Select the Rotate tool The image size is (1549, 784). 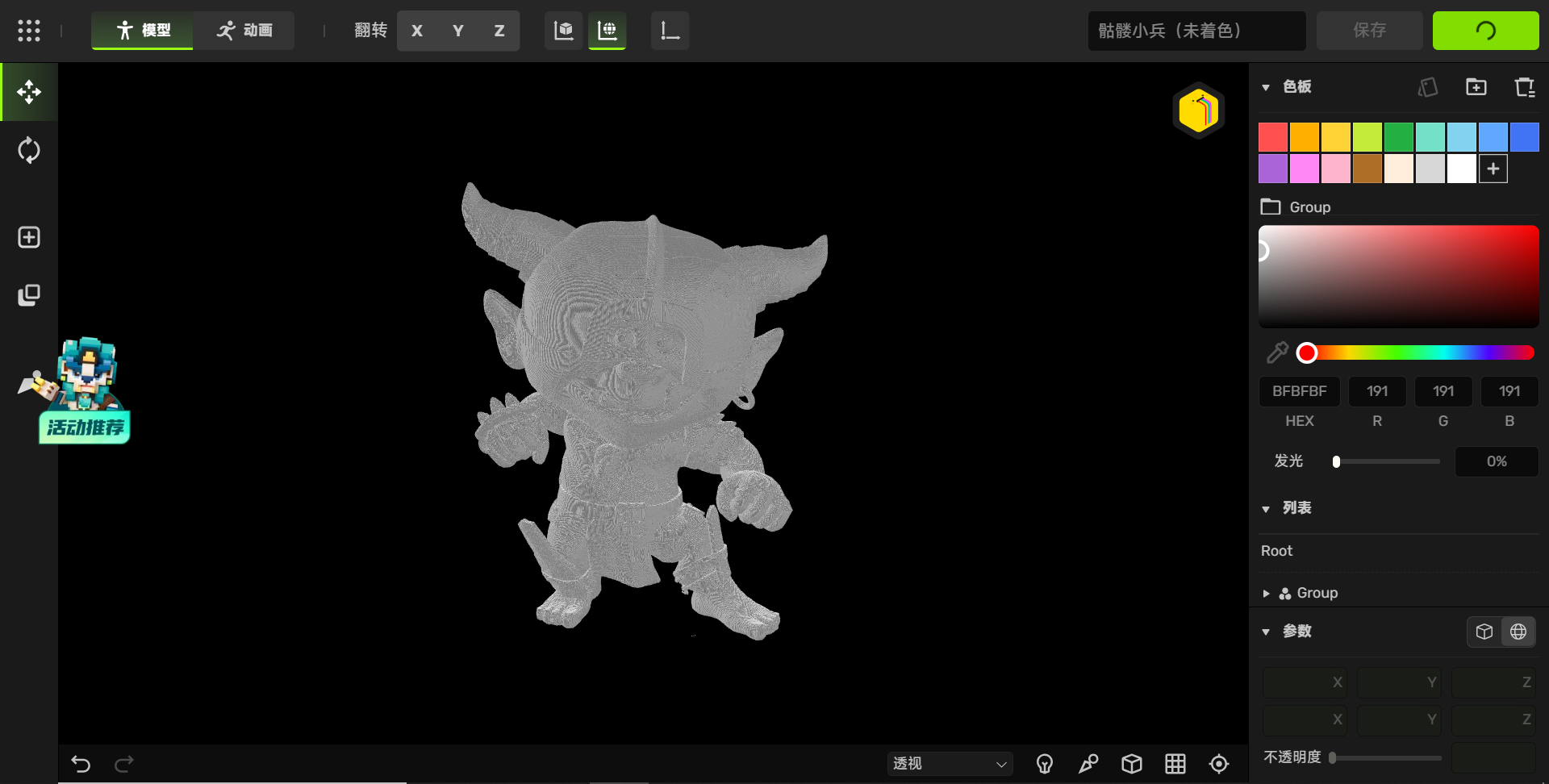coord(29,150)
